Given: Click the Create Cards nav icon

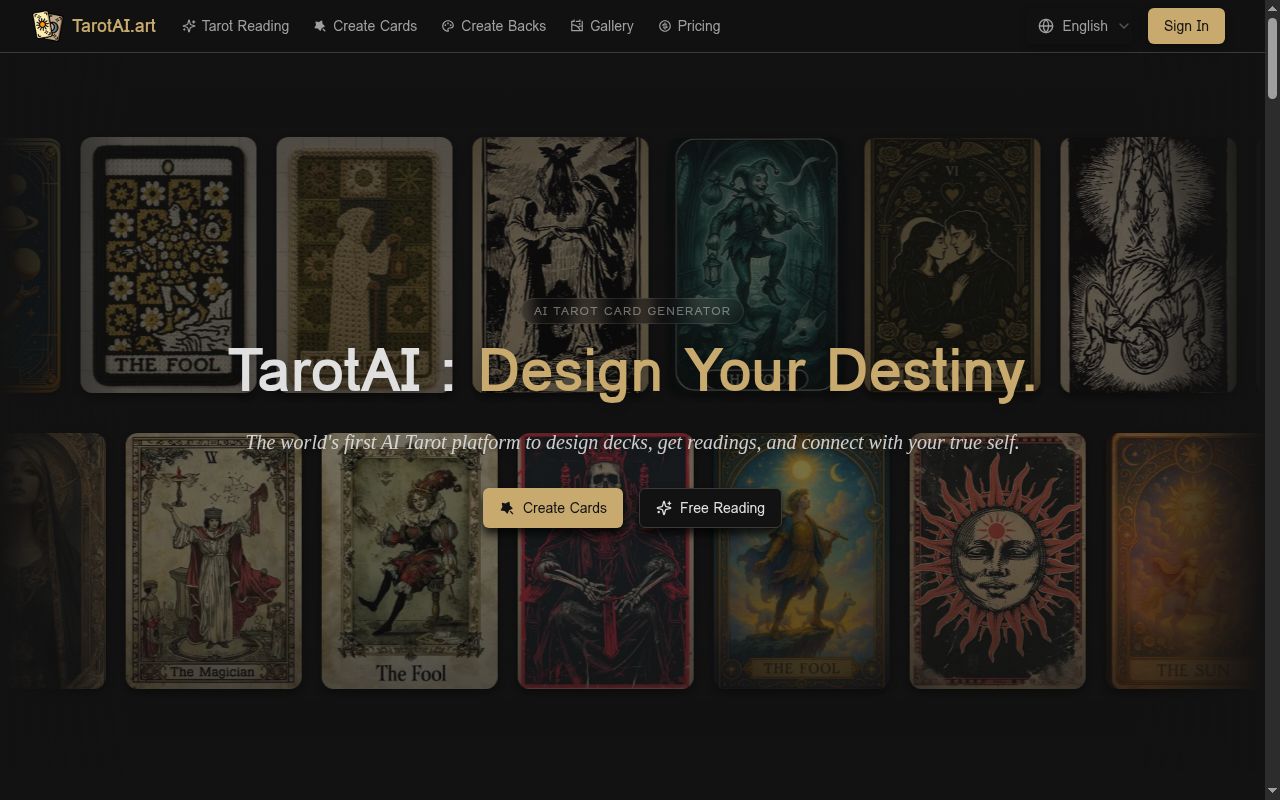Looking at the screenshot, I should tap(320, 26).
